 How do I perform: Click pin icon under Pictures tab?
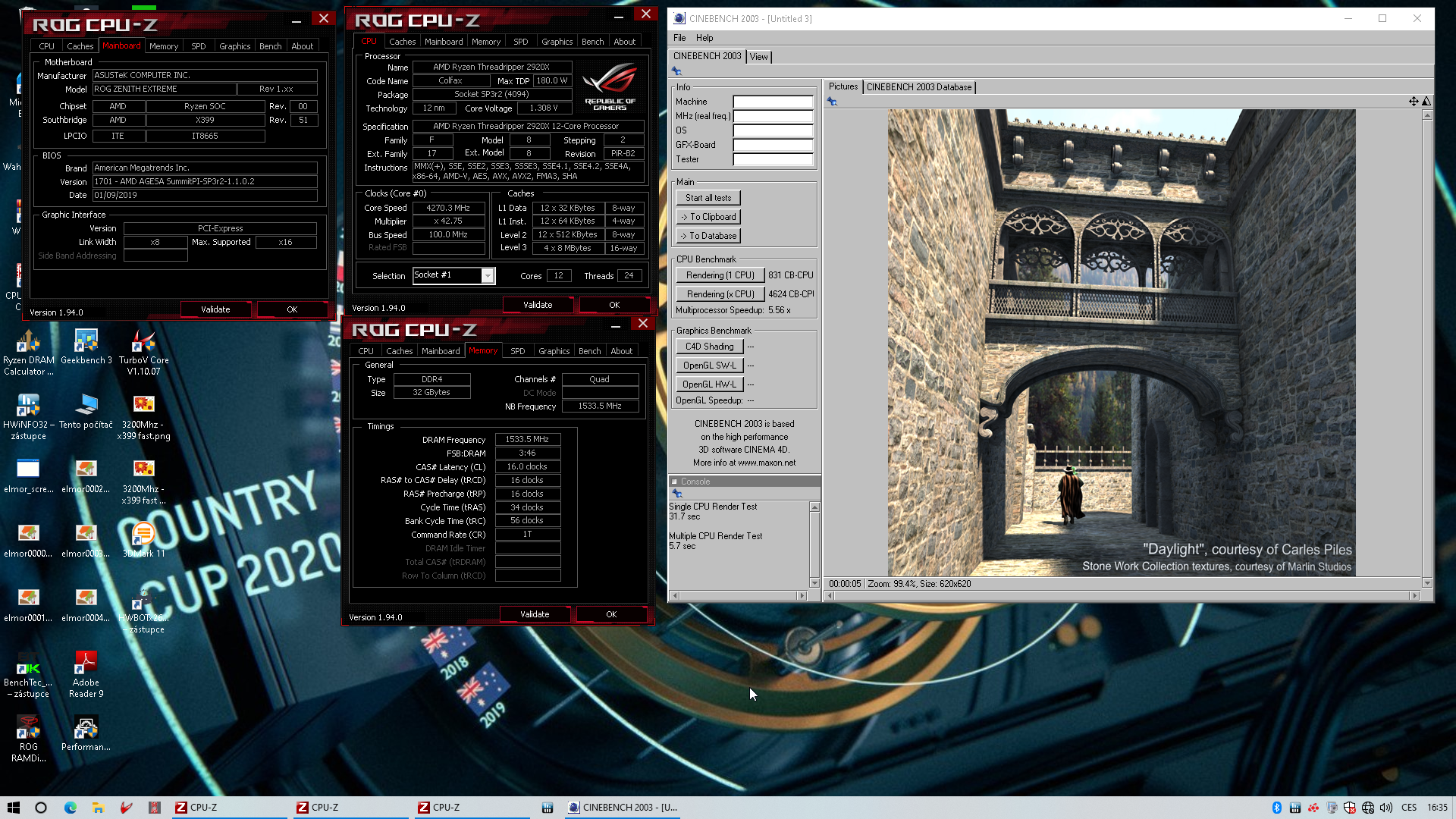coord(832,101)
